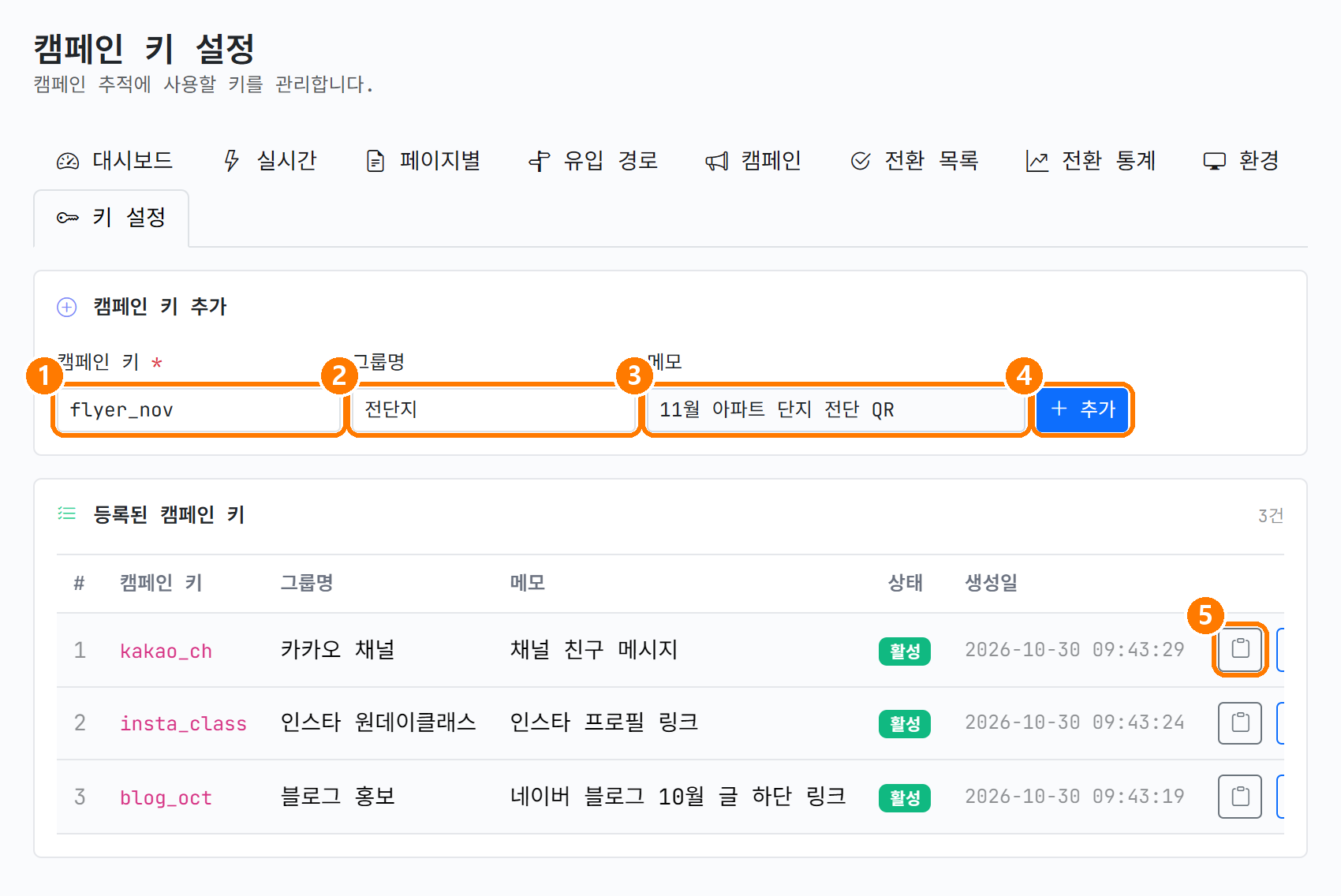Open the 전환 목록 tab
1341x896 pixels.
click(915, 161)
